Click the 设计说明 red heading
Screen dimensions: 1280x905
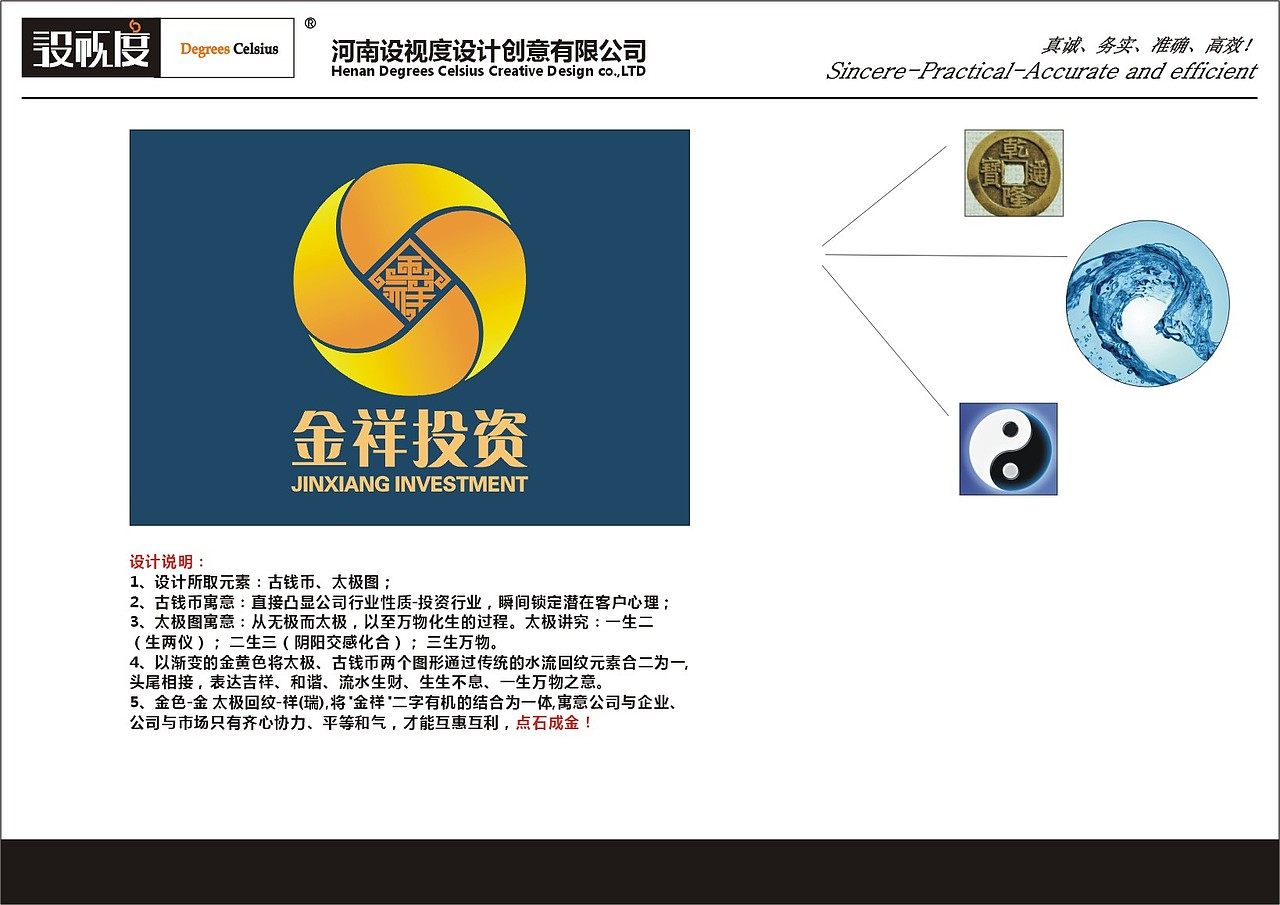point(155,561)
